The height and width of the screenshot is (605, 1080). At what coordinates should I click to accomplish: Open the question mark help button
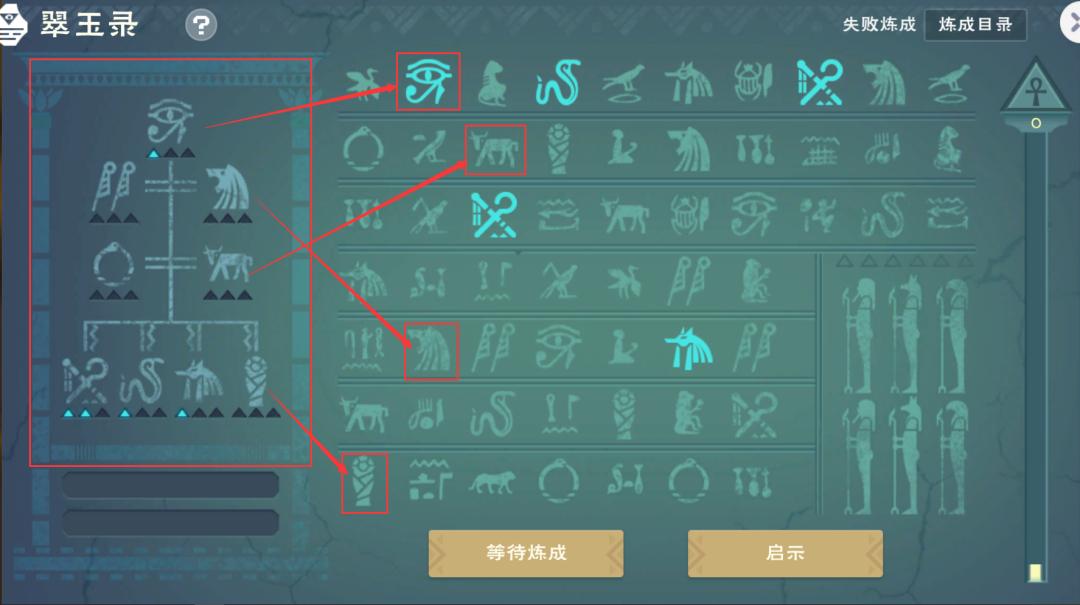[x=201, y=25]
